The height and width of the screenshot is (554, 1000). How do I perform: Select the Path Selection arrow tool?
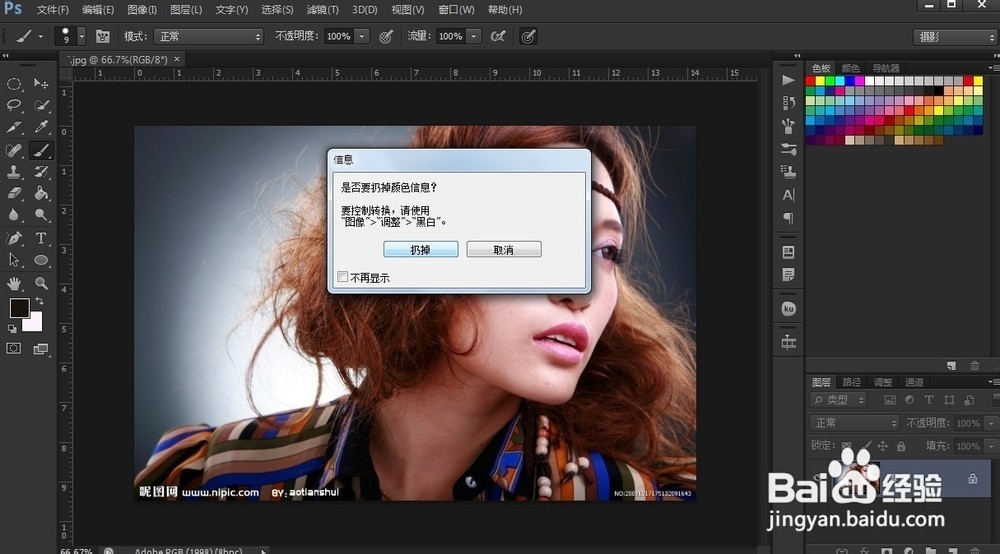point(14,260)
